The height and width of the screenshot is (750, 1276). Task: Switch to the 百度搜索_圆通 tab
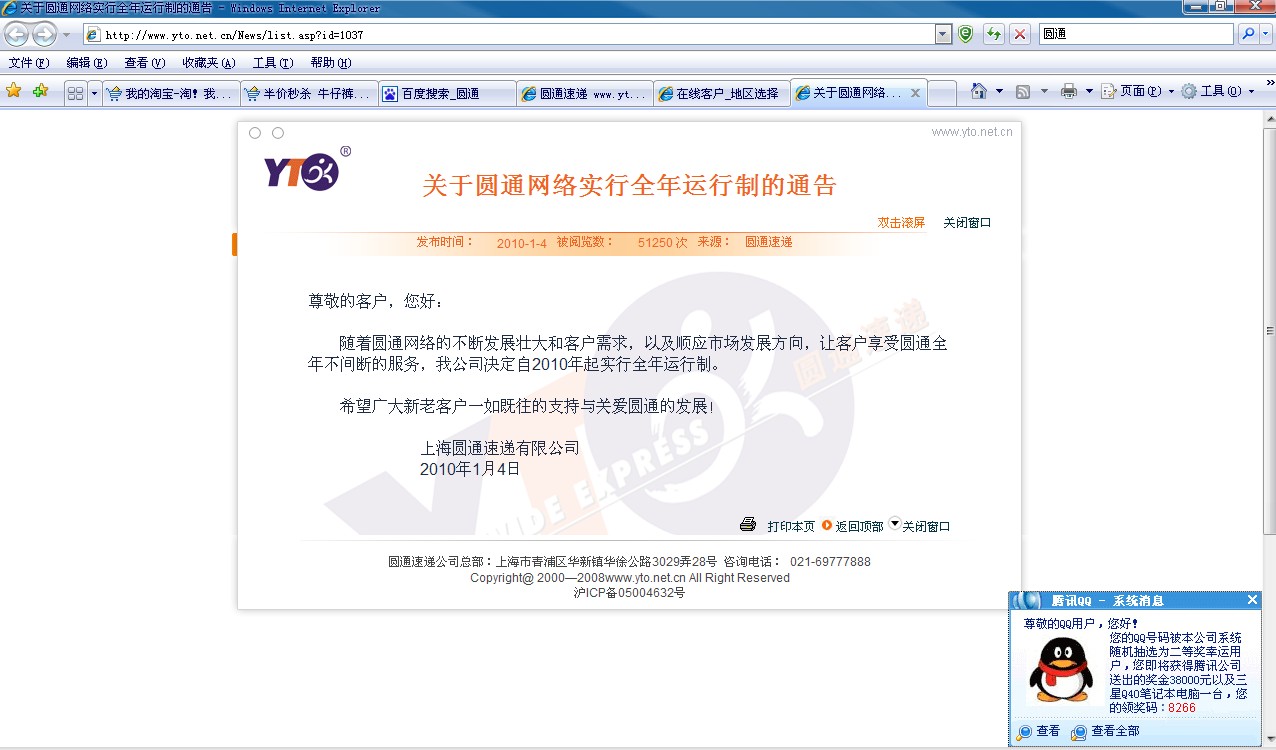pyautogui.click(x=446, y=93)
